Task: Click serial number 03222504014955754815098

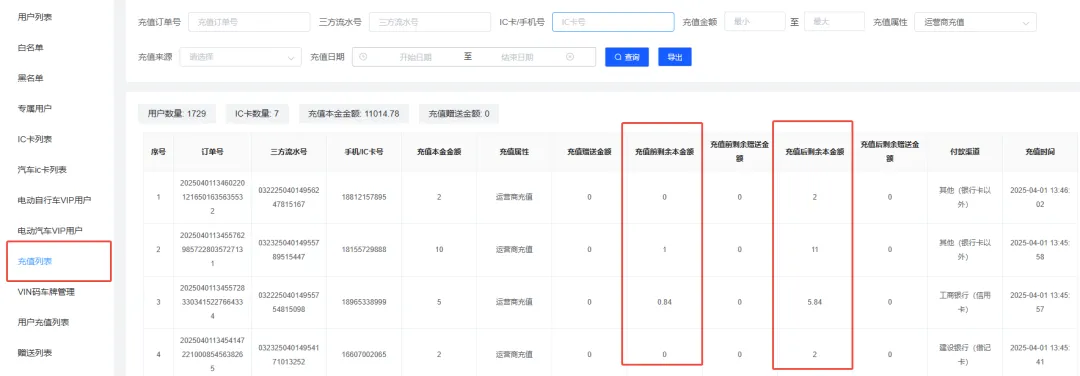Action: click(288, 302)
